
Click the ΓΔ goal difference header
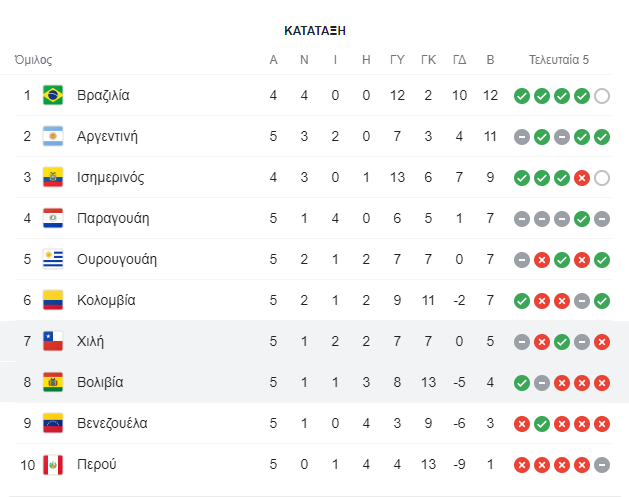[459, 60]
